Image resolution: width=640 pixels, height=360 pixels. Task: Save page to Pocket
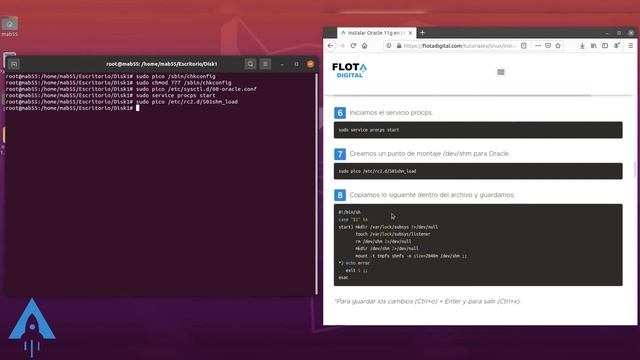(548, 46)
